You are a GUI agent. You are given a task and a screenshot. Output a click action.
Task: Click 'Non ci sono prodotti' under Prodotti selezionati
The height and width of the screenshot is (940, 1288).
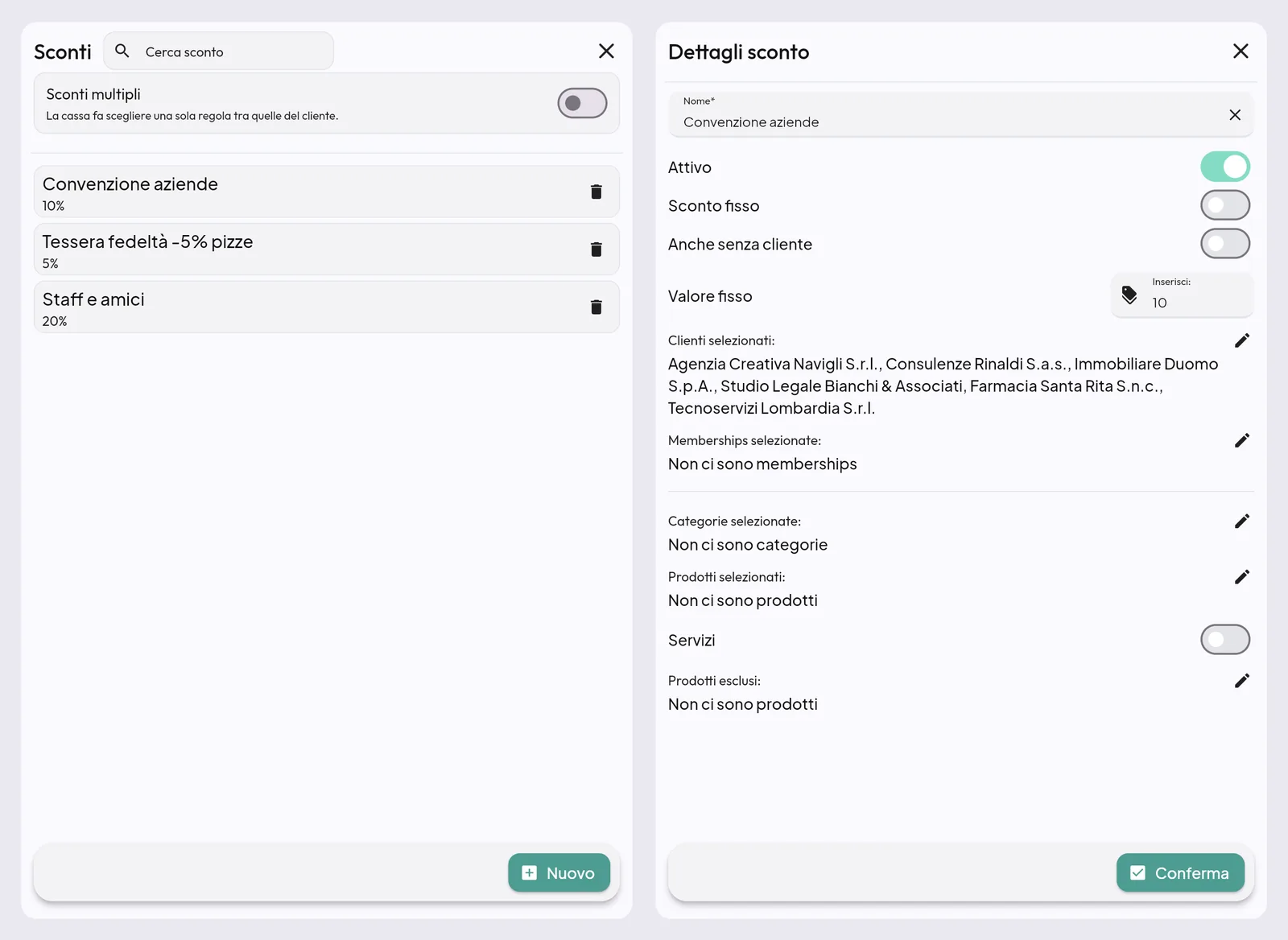tap(743, 600)
